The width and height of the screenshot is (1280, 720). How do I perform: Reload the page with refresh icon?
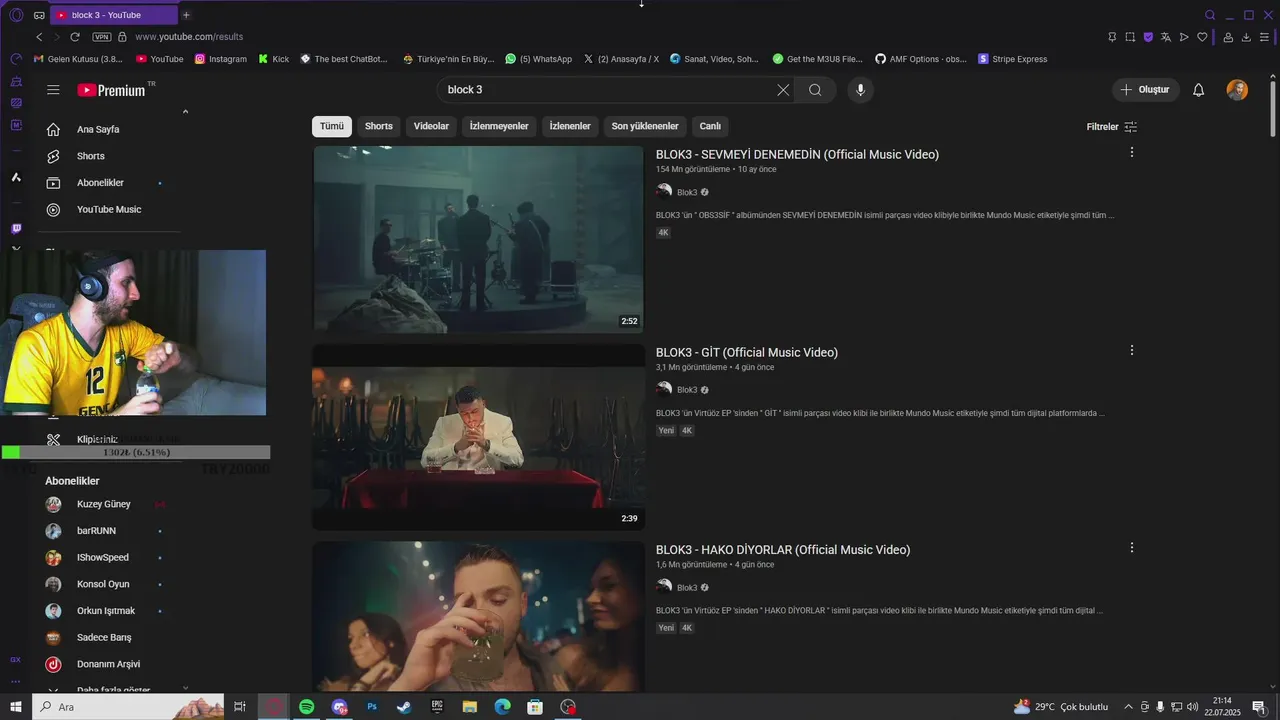(x=75, y=37)
